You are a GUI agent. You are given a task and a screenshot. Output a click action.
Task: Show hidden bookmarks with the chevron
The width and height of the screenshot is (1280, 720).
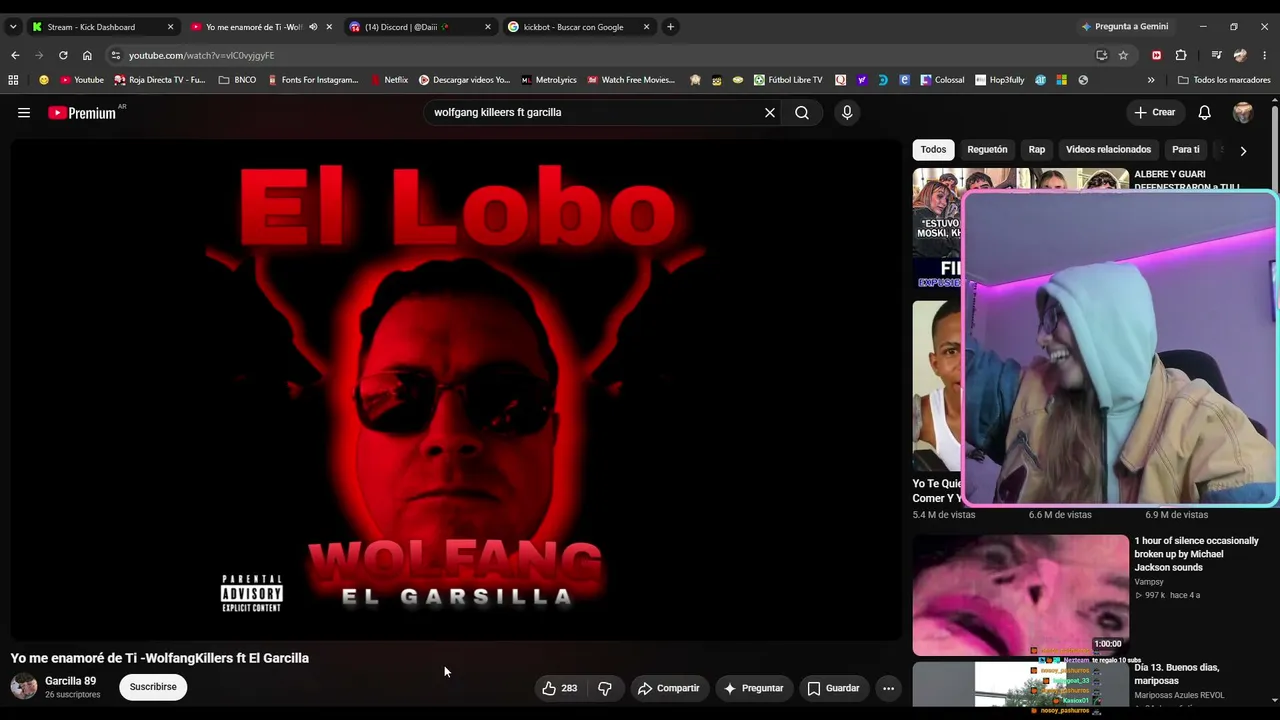tap(1151, 80)
